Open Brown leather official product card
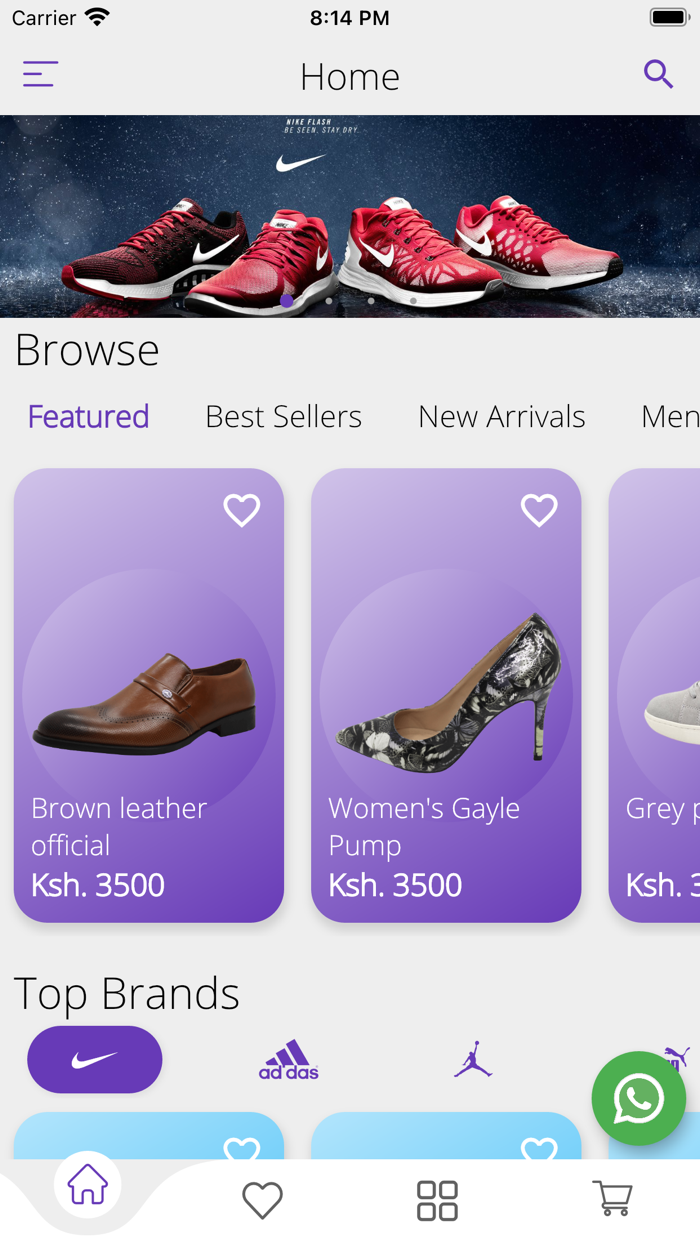 (x=149, y=700)
